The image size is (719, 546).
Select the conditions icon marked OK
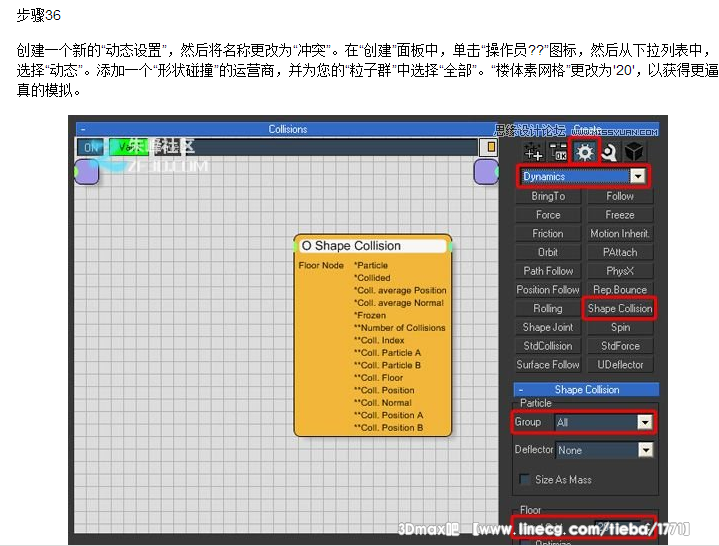point(559,151)
